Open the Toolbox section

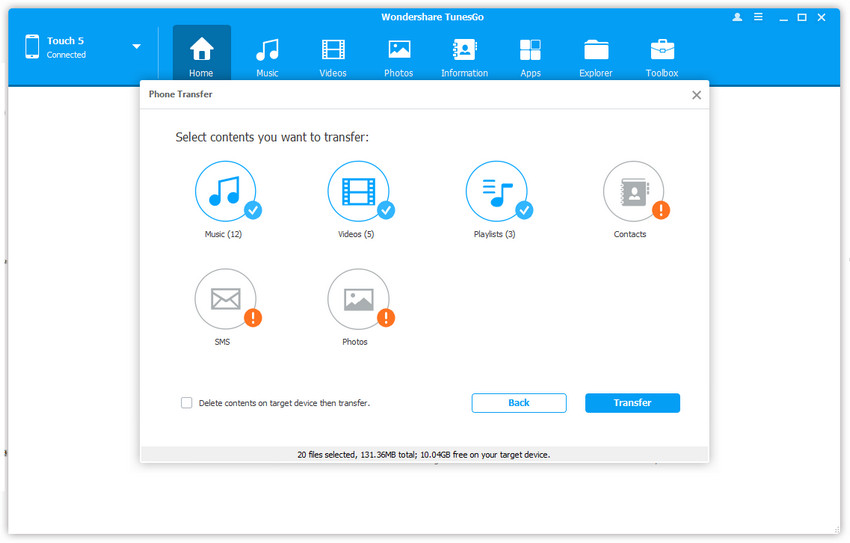[661, 56]
